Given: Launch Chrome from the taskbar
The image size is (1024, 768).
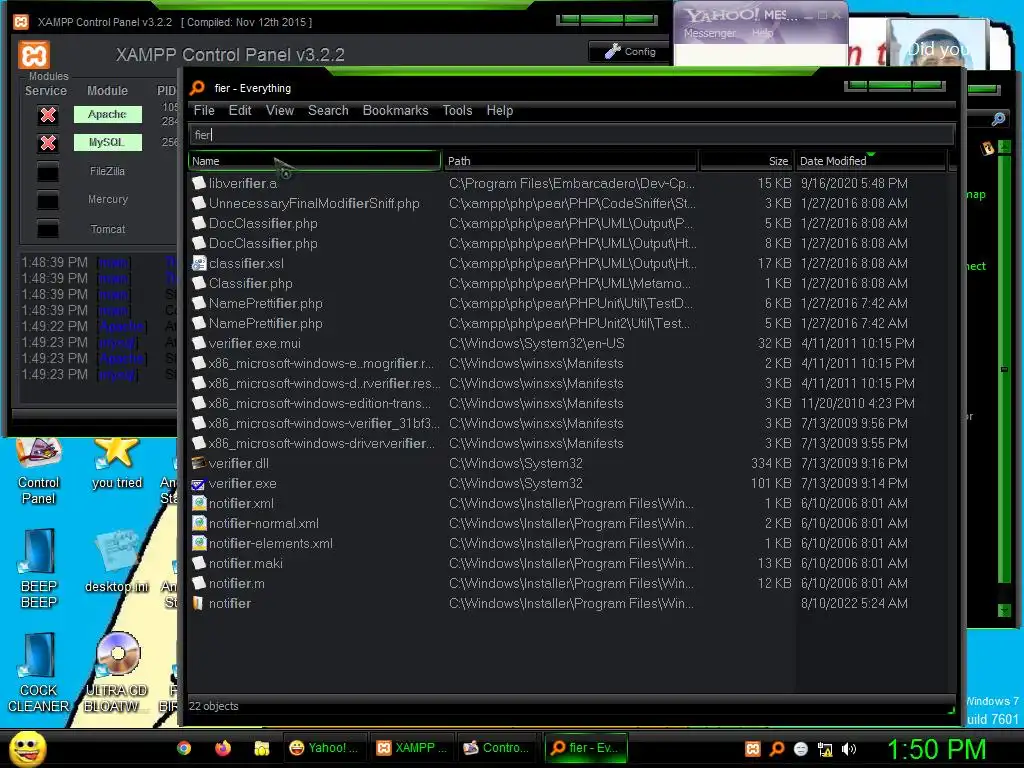Looking at the screenshot, I should [184, 748].
